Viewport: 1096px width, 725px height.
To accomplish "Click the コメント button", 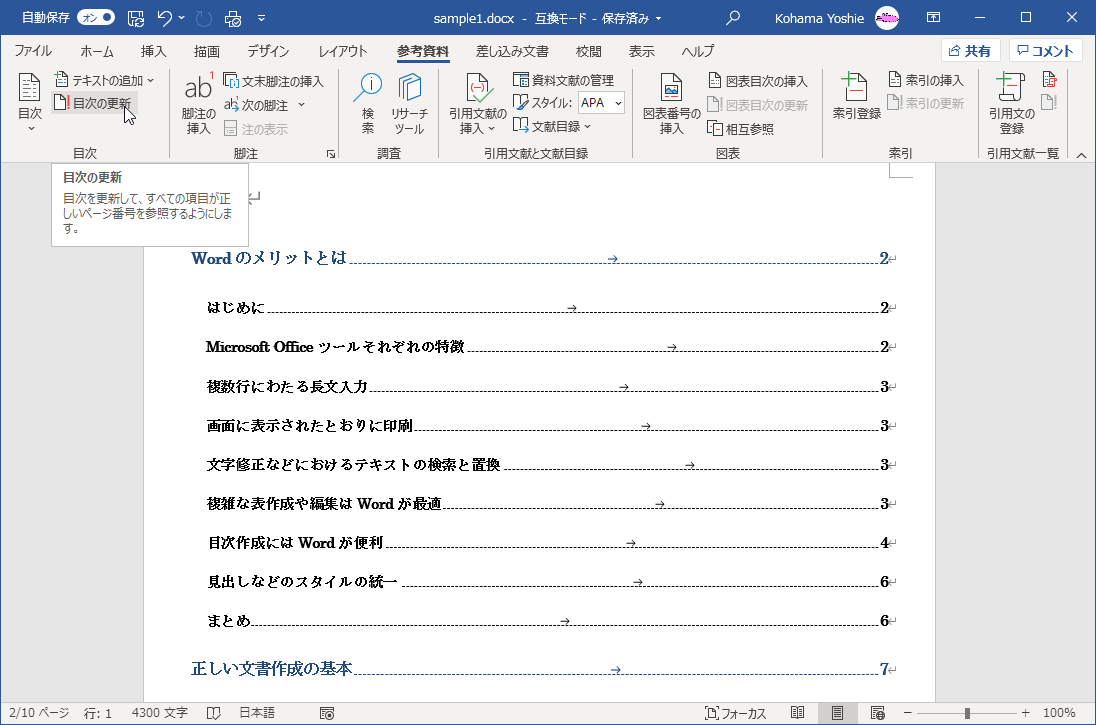I will pyautogui.click(x=1045, y=50).
